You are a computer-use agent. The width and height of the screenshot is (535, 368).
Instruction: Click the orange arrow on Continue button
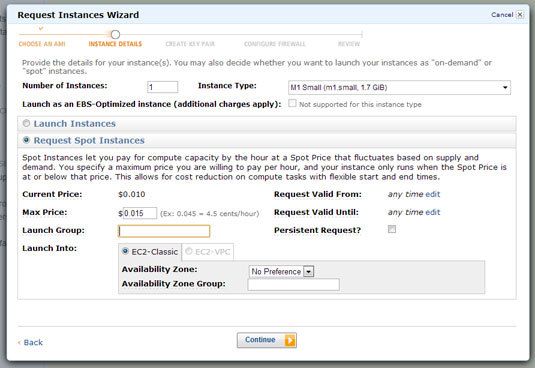pyautogui.click(x=290, y=340)
